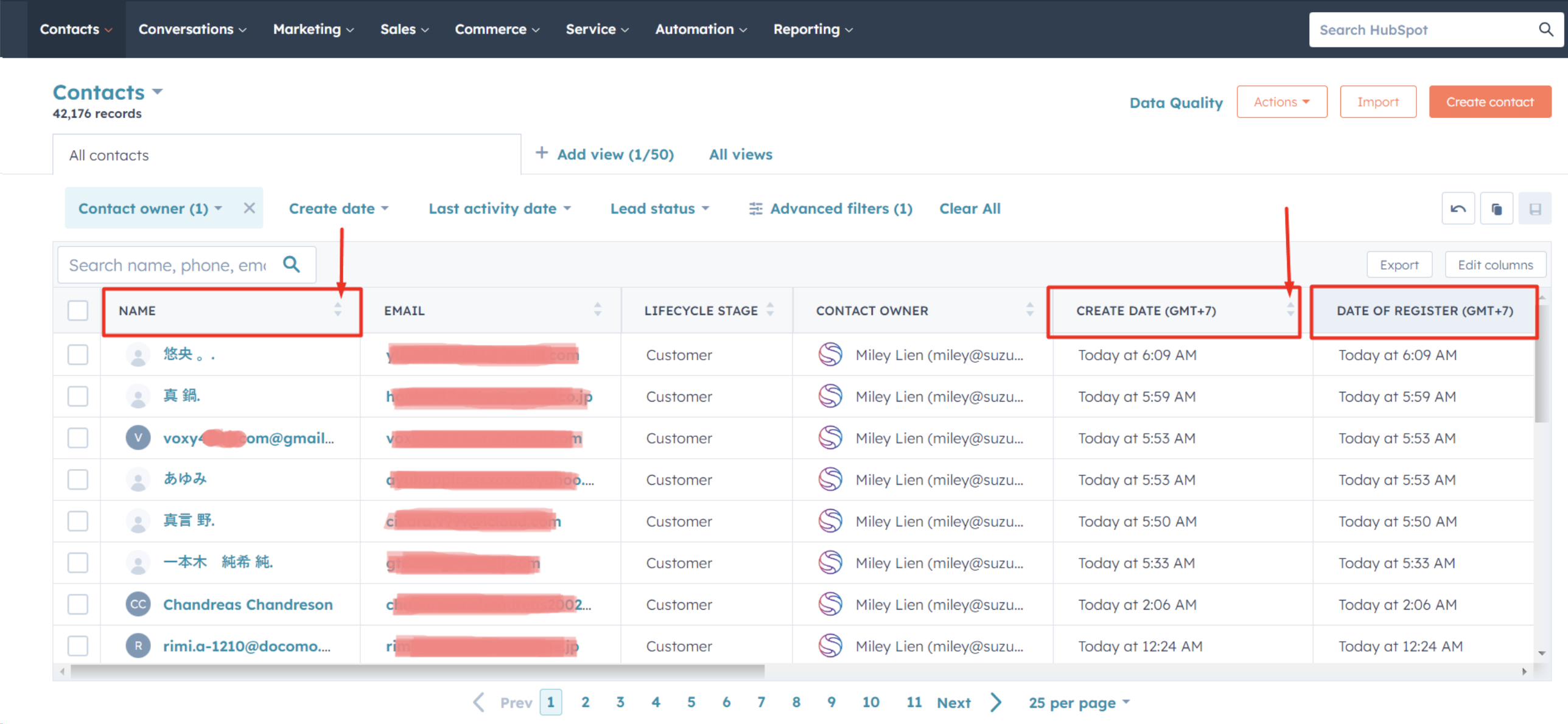Check the box for contact 真 鍋
This screenshot has width=1568, height=724.
(x=78, y=396)
